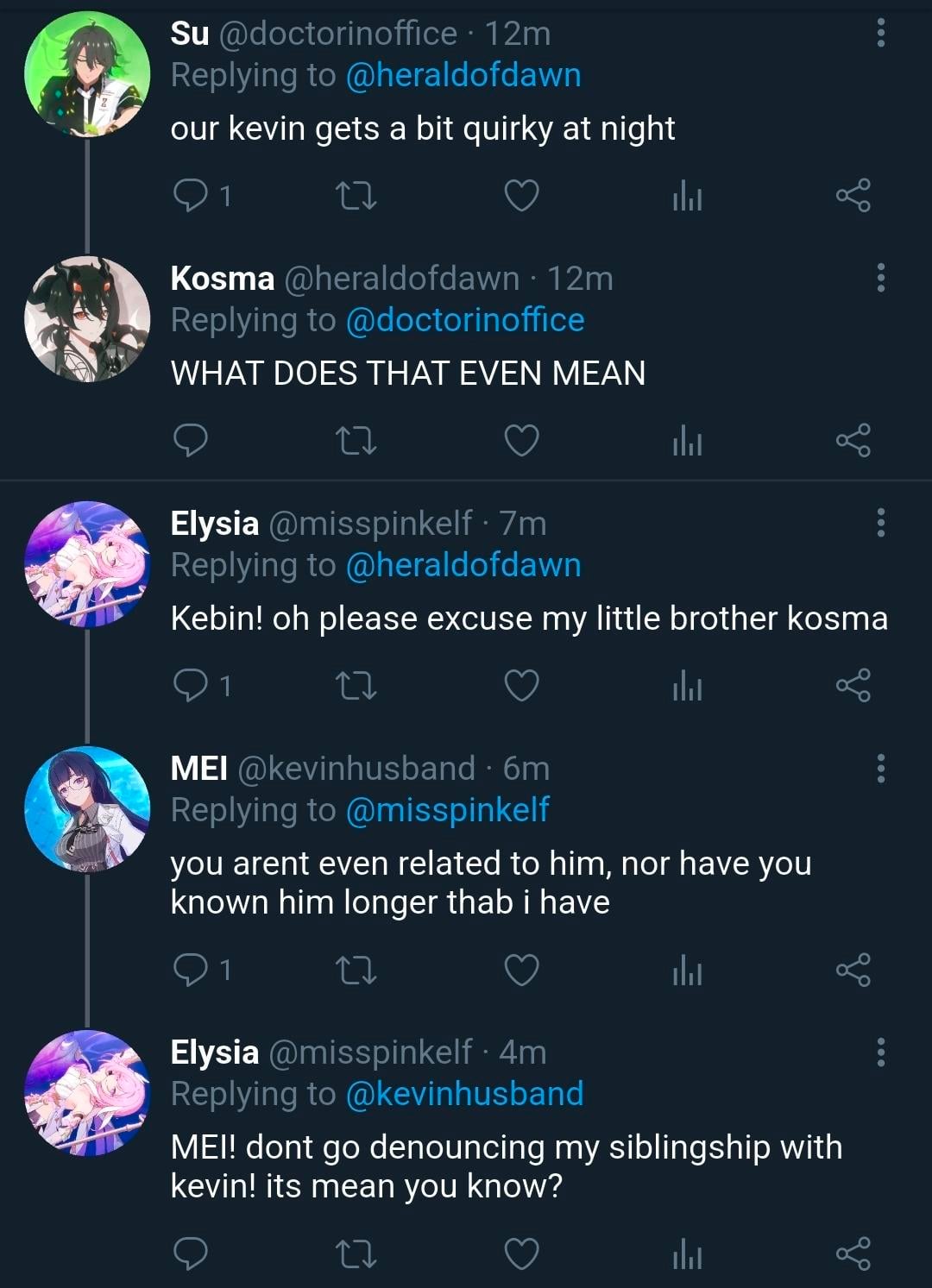
Task: Like Su's tweet about kevin
Action: click(x=521, y=196)
